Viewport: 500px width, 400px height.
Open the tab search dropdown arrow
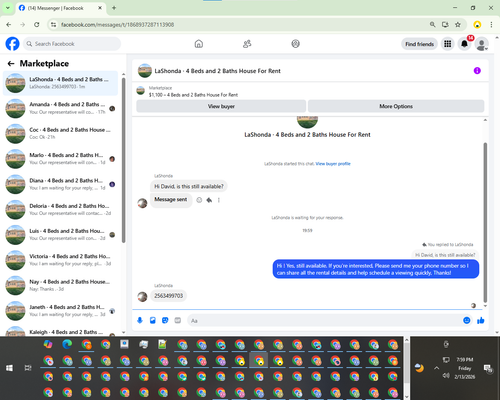tap(7, 8)
